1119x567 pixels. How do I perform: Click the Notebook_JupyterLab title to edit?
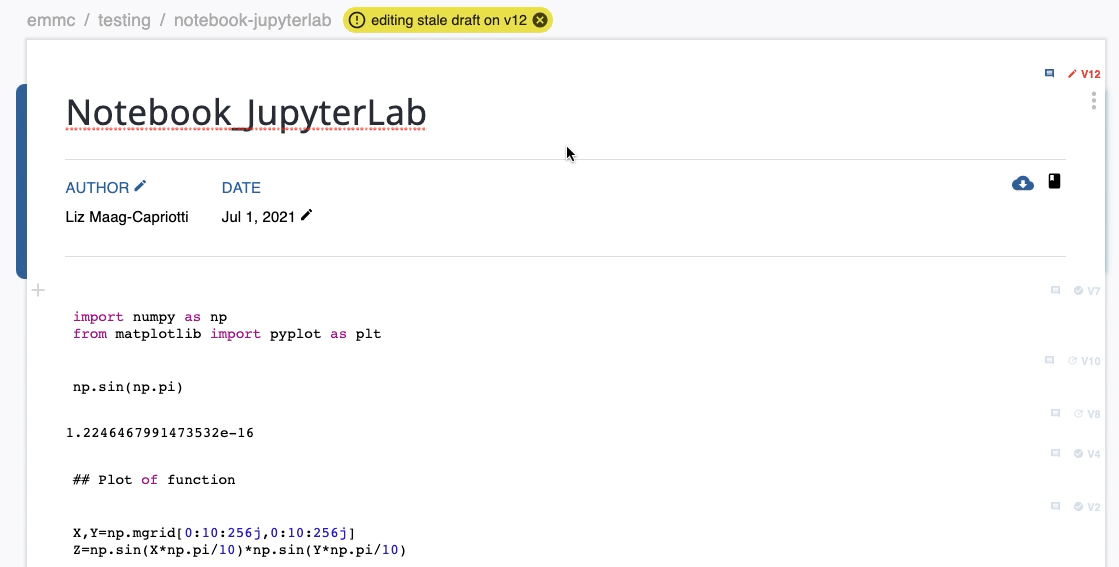246,113
